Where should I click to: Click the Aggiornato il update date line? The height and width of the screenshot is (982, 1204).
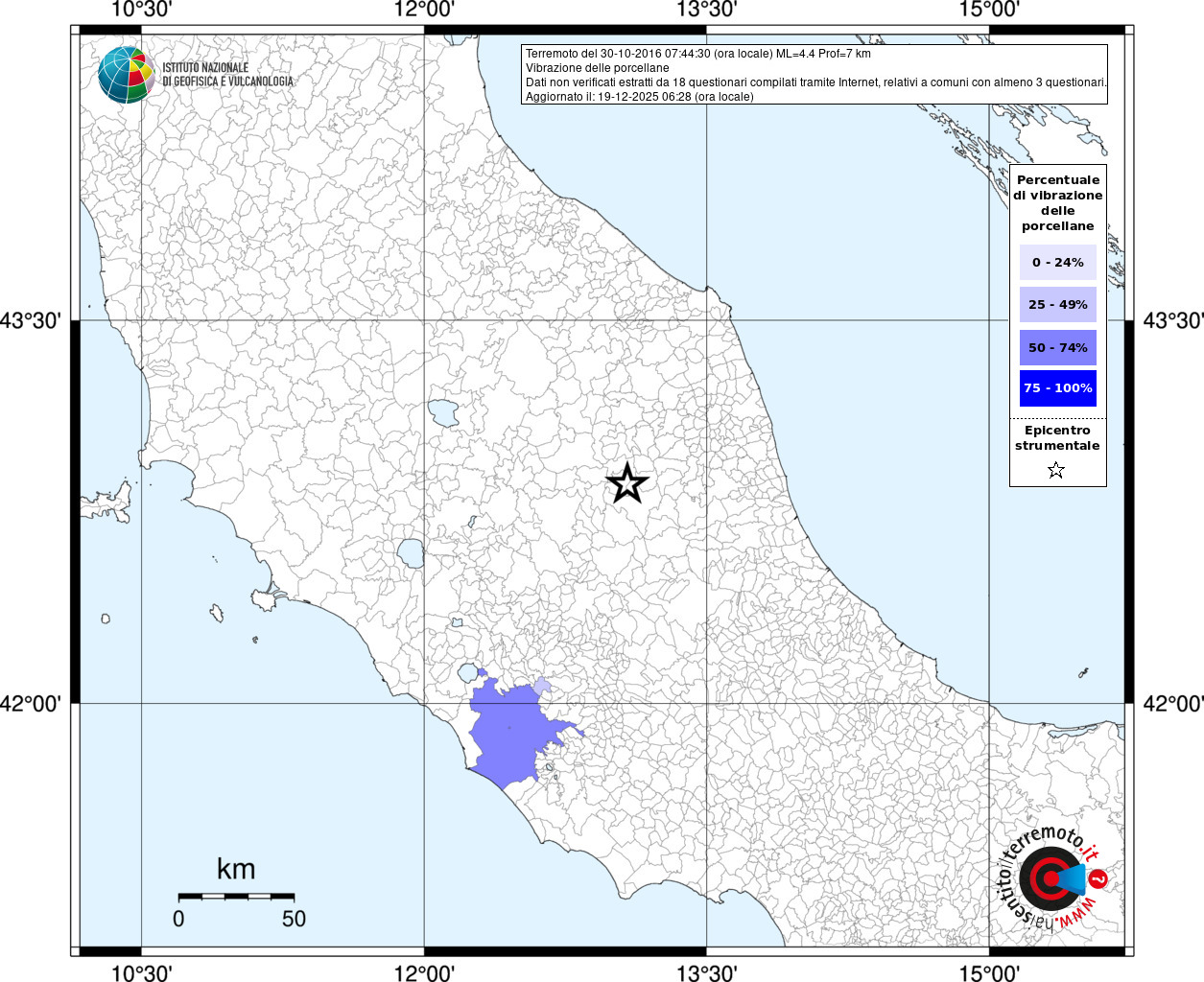(x=639, y=97)
